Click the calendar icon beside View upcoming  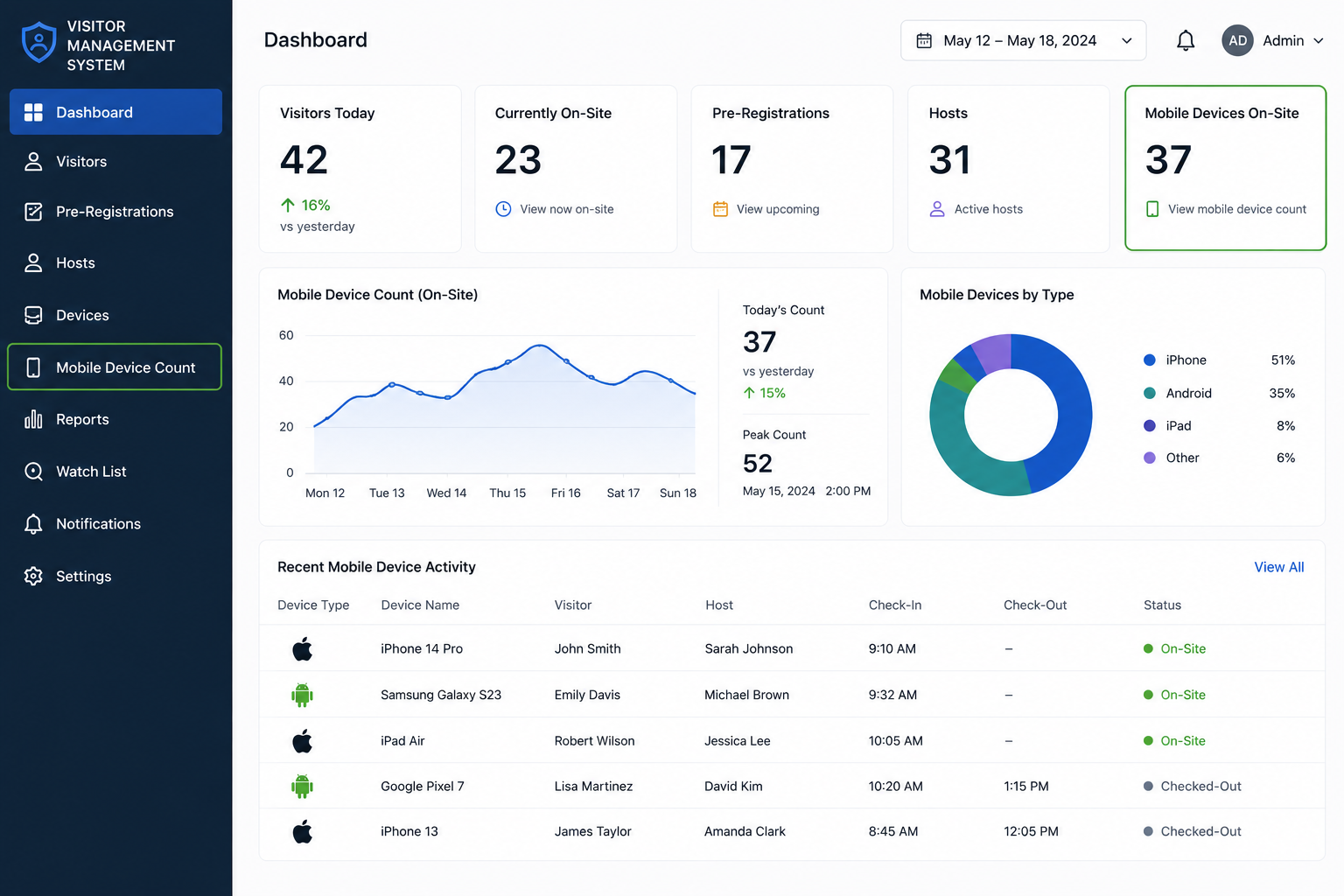720,209
